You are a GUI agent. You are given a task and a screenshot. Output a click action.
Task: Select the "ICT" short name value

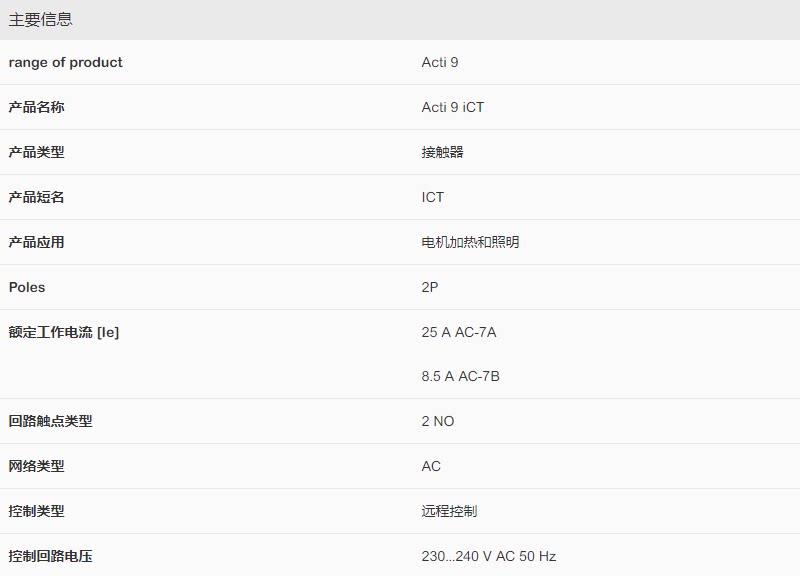point(432,197)
